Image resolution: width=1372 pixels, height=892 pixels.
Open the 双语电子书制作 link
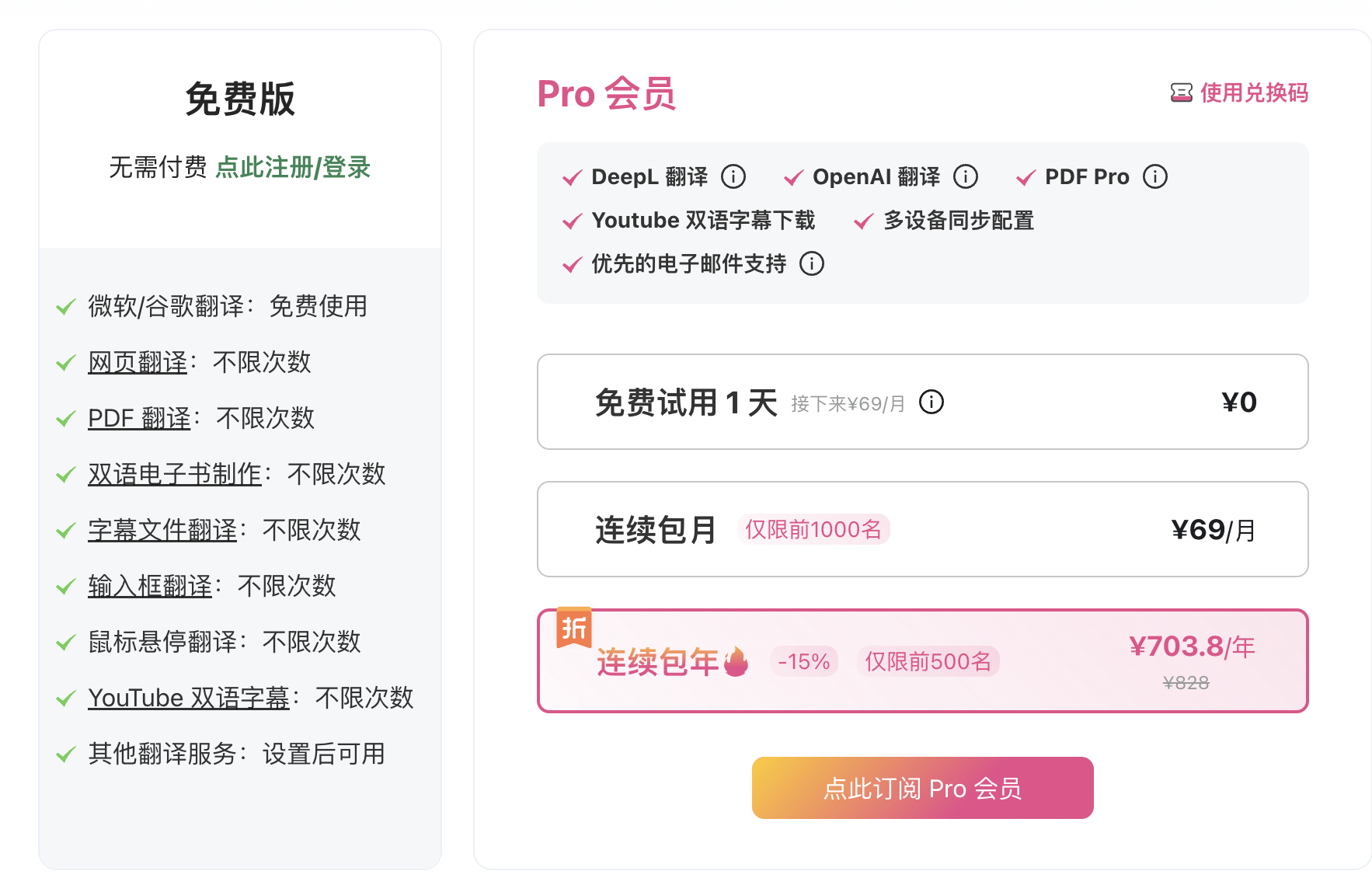point(173,473)
